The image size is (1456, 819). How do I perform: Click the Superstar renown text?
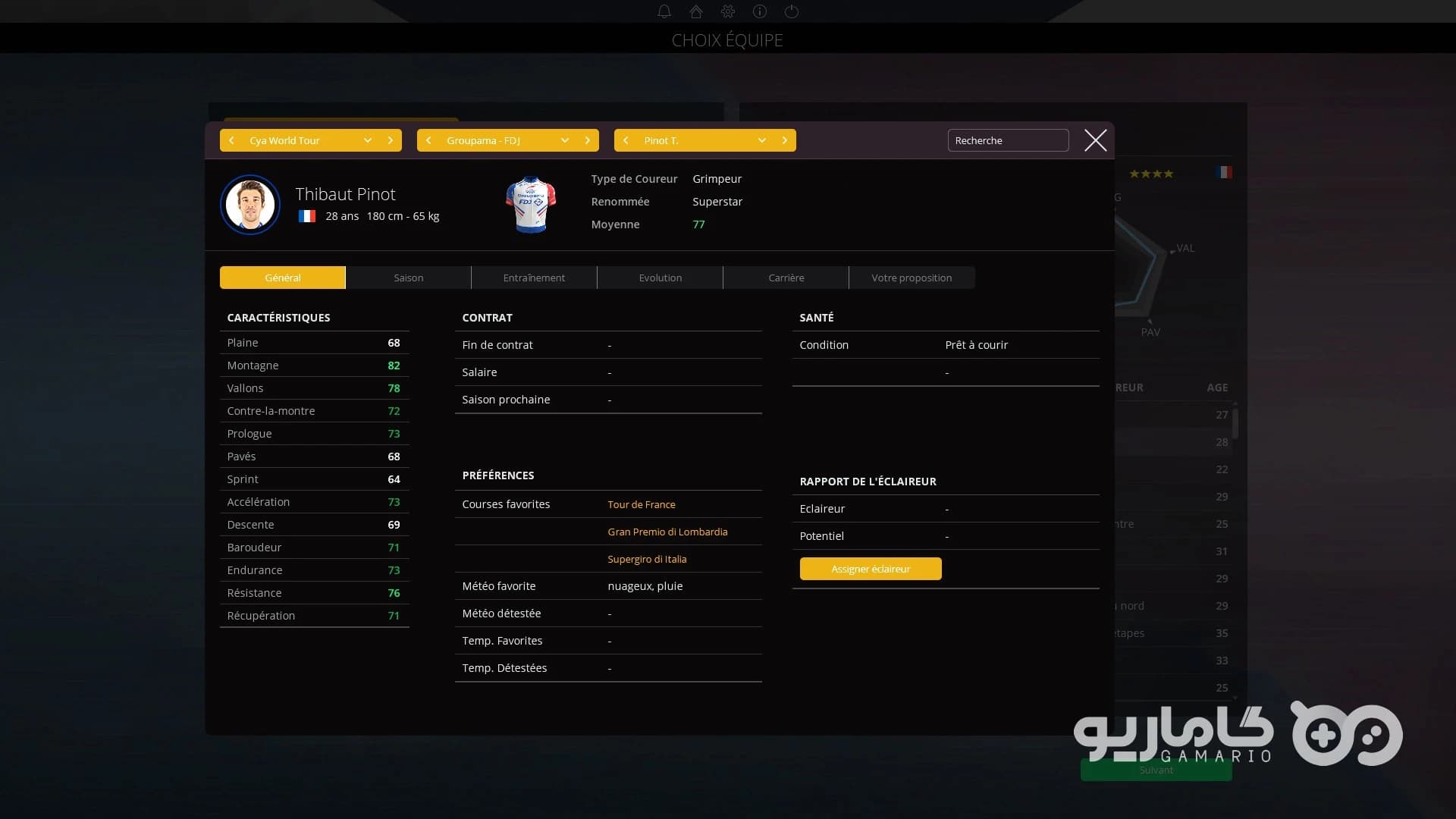(x=717, y=202)
